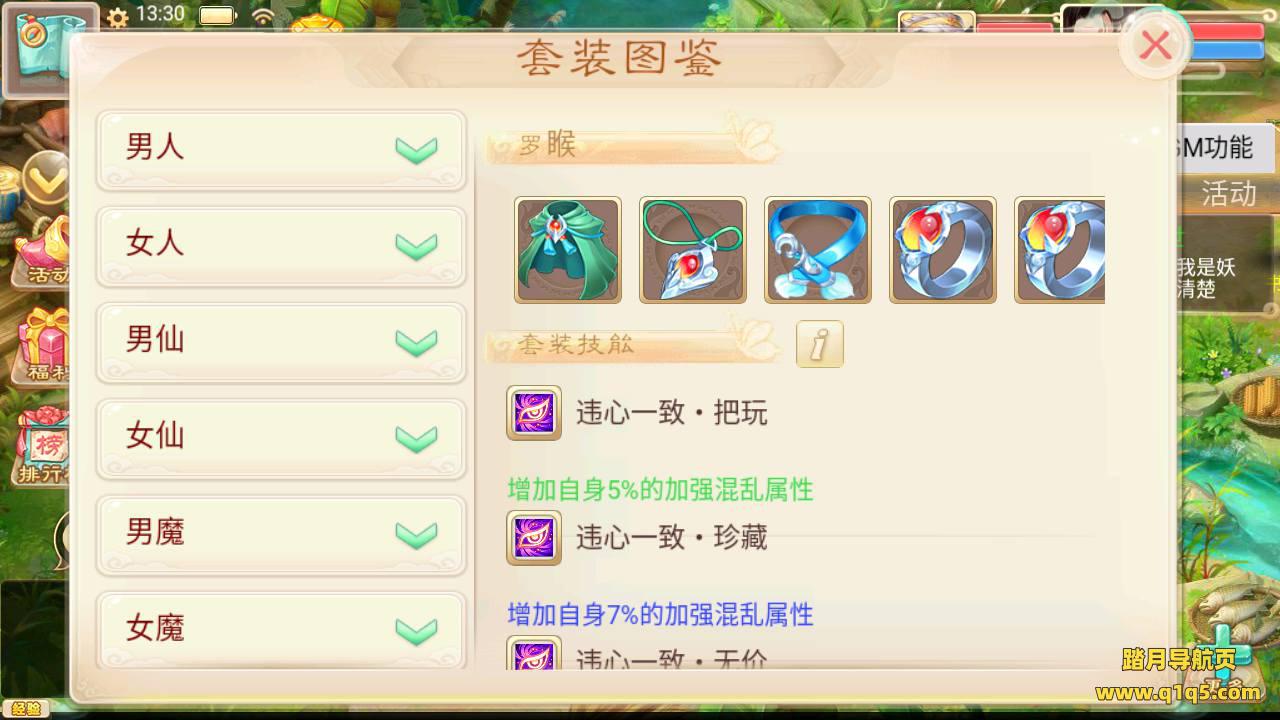This screenshot has width=1280, height=720.
Task: Open the settings gear in status bar
Action: click(117, 16)
